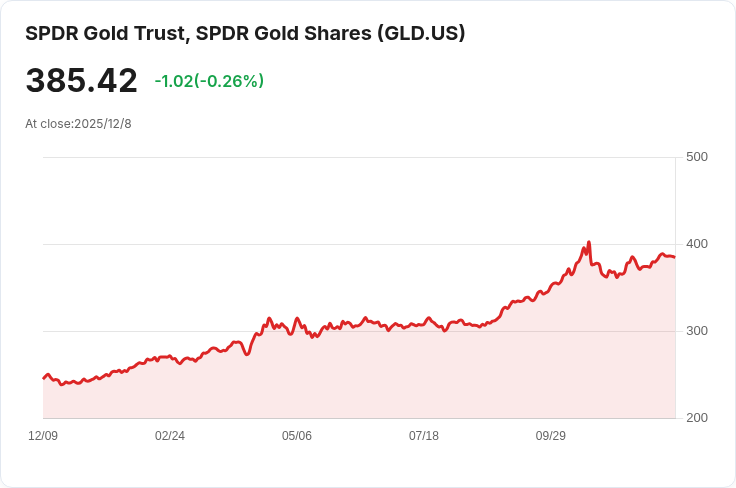Screen dimensions: 736x488
Task: Click the At close:2025/12/8 date text
Action: click(78, 124)
